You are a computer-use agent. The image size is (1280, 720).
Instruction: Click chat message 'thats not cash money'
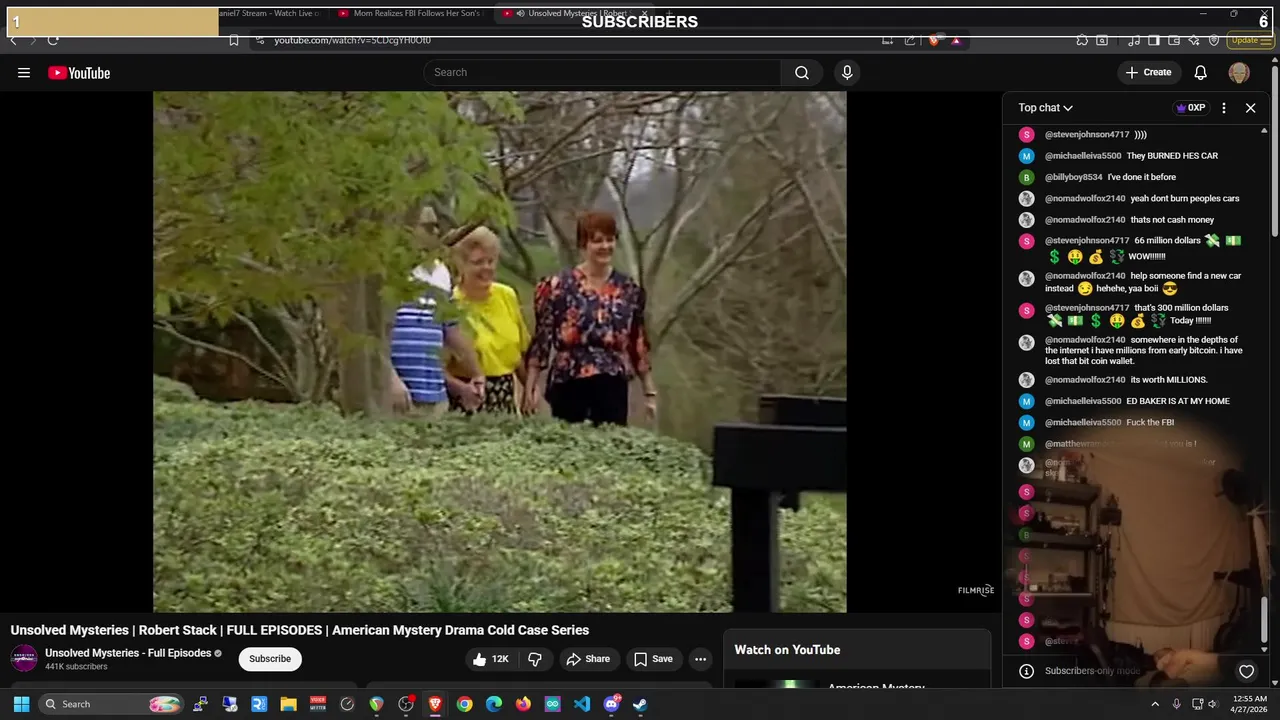pos(1172,220)
